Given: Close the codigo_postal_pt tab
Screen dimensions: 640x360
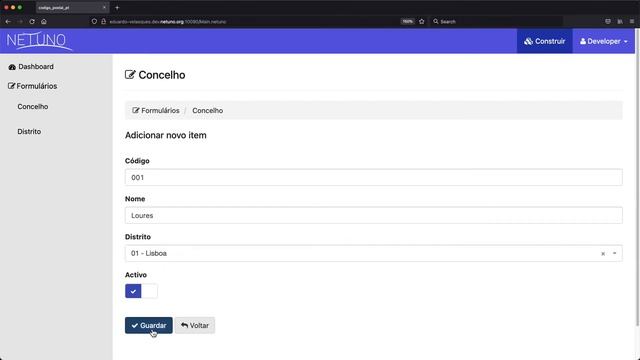Looking at the screenshot, I should coord(104,7).
